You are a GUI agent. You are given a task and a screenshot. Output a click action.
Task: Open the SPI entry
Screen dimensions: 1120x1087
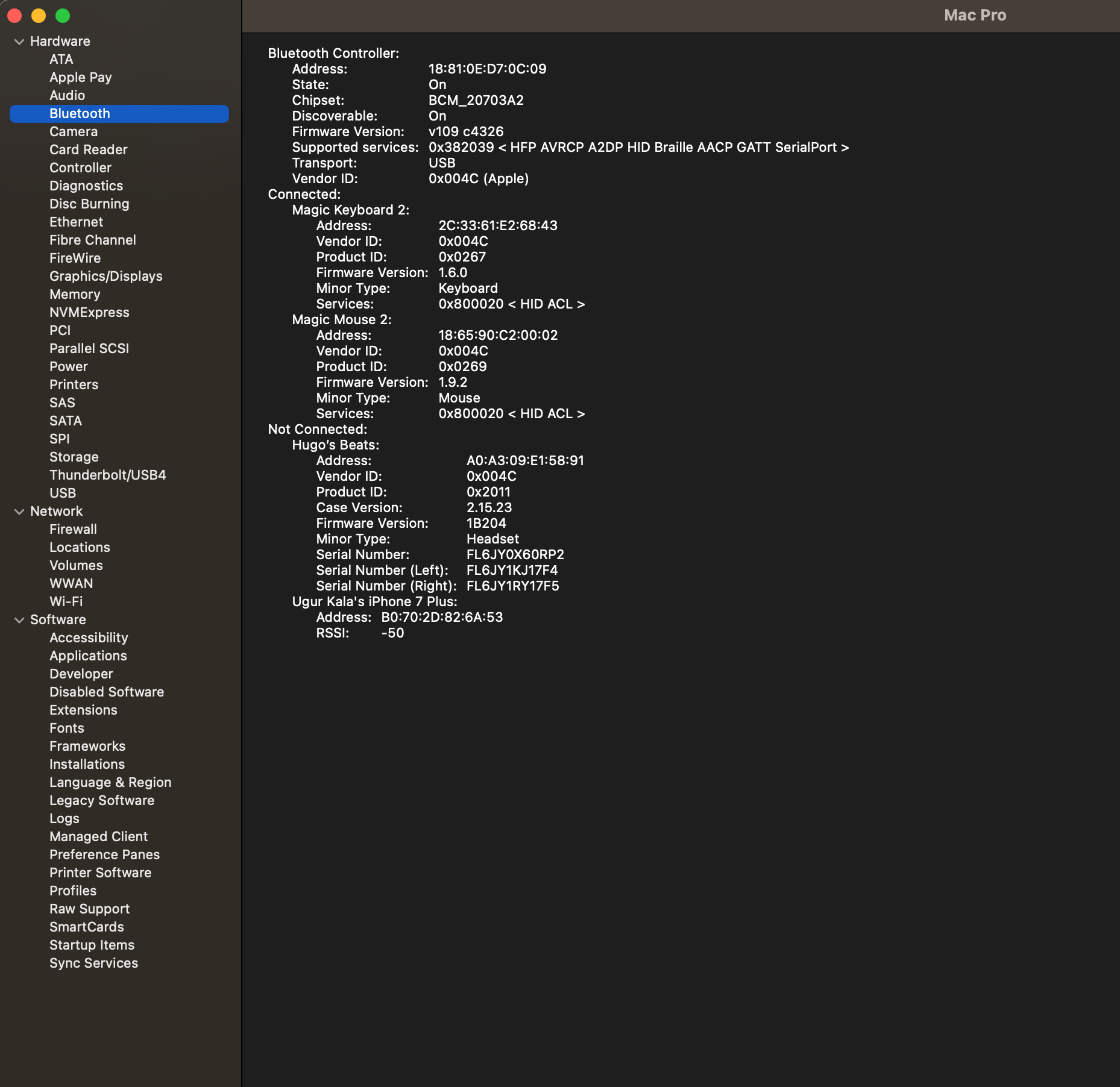(x=60, y=439)
